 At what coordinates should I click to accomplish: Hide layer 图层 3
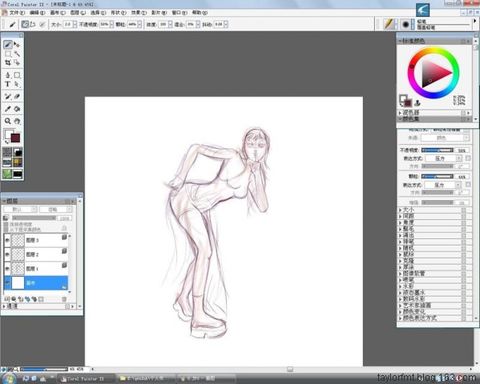point(7,240)
